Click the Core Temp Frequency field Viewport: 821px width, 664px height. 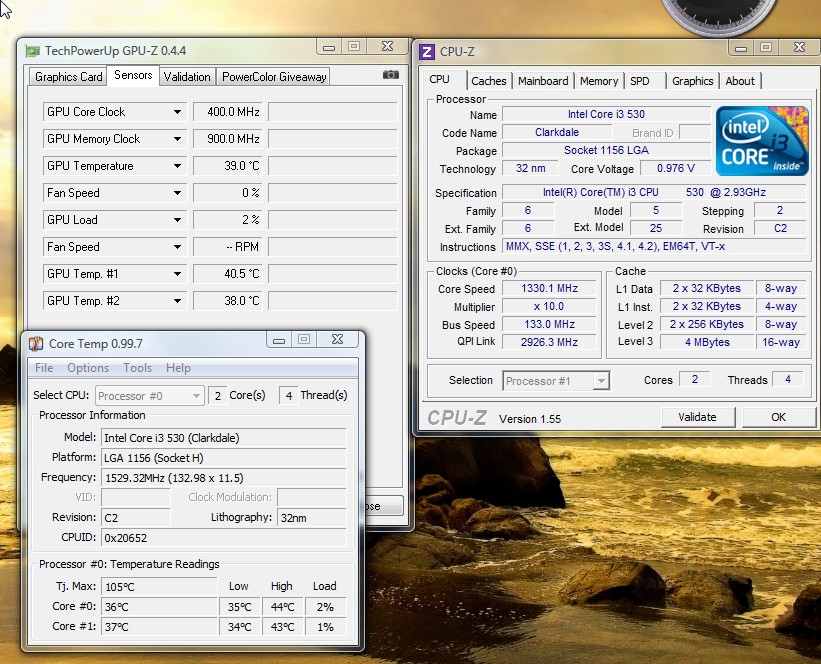(x=224, y=478)
